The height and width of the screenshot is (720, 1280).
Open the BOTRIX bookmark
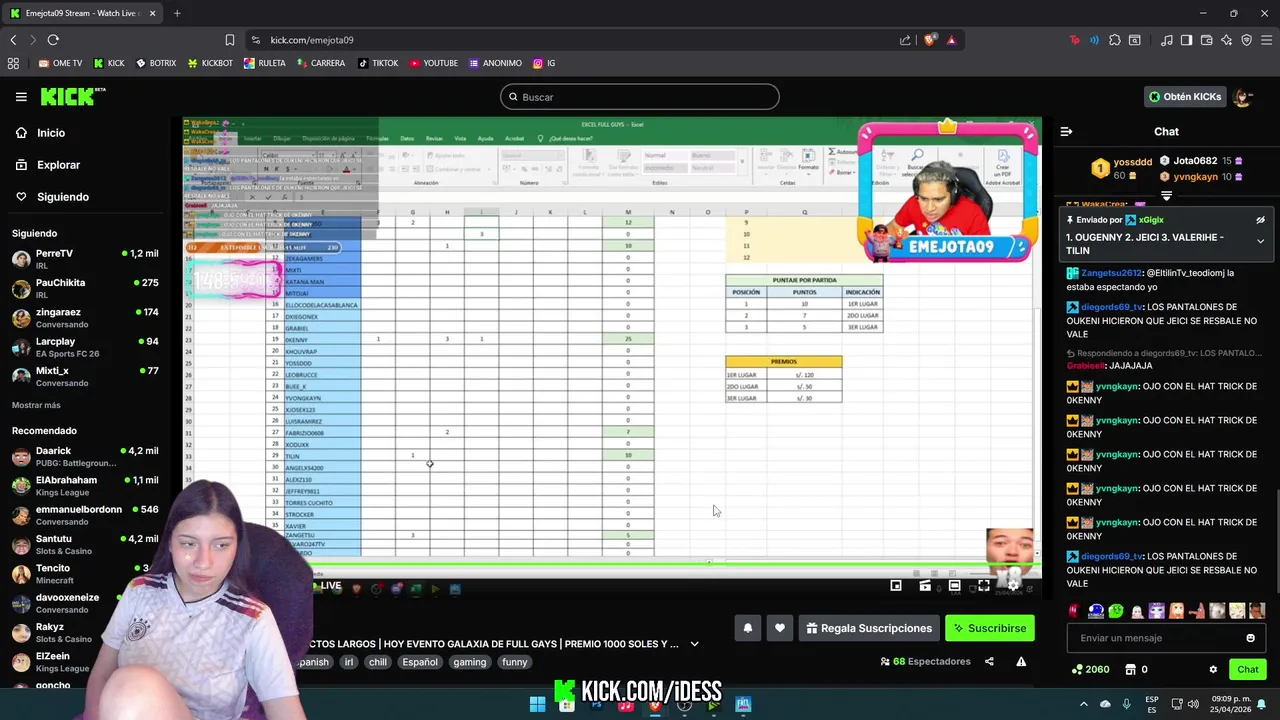(156, 63)
